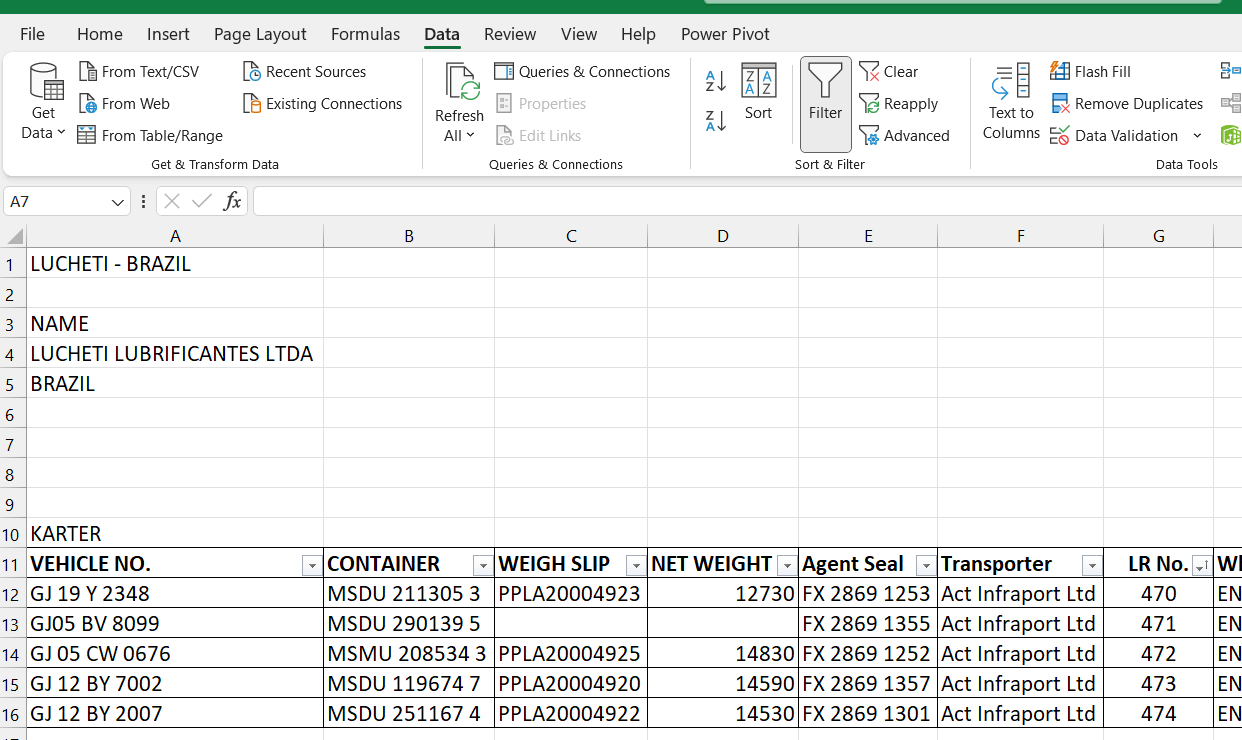The width and height of the screenshot is (1242, 740).
Task: Select cell GJ 12 BY 7002
Action: click(x=175, y=684)
